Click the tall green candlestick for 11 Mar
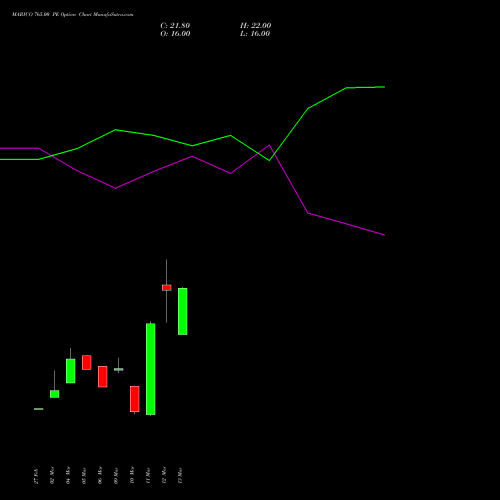 point(151,369)
